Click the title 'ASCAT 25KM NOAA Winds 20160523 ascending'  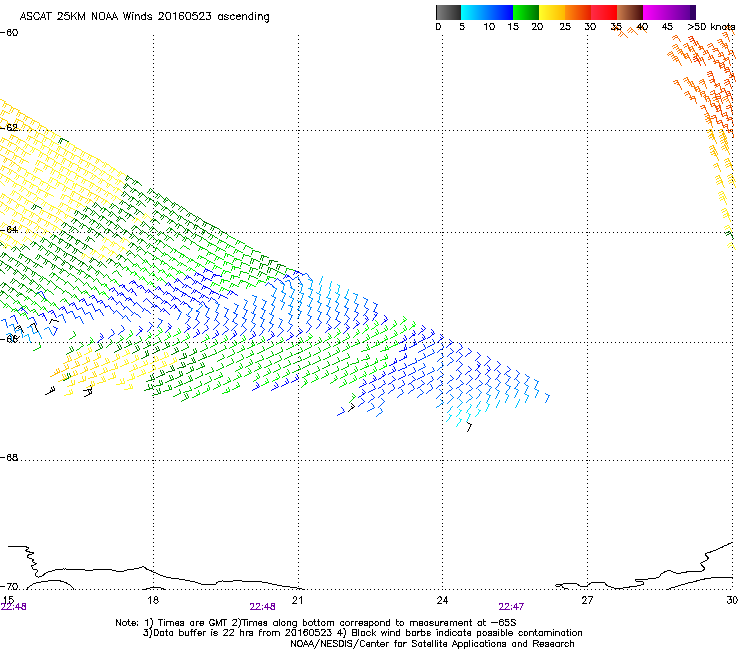(x=144, y=17)
